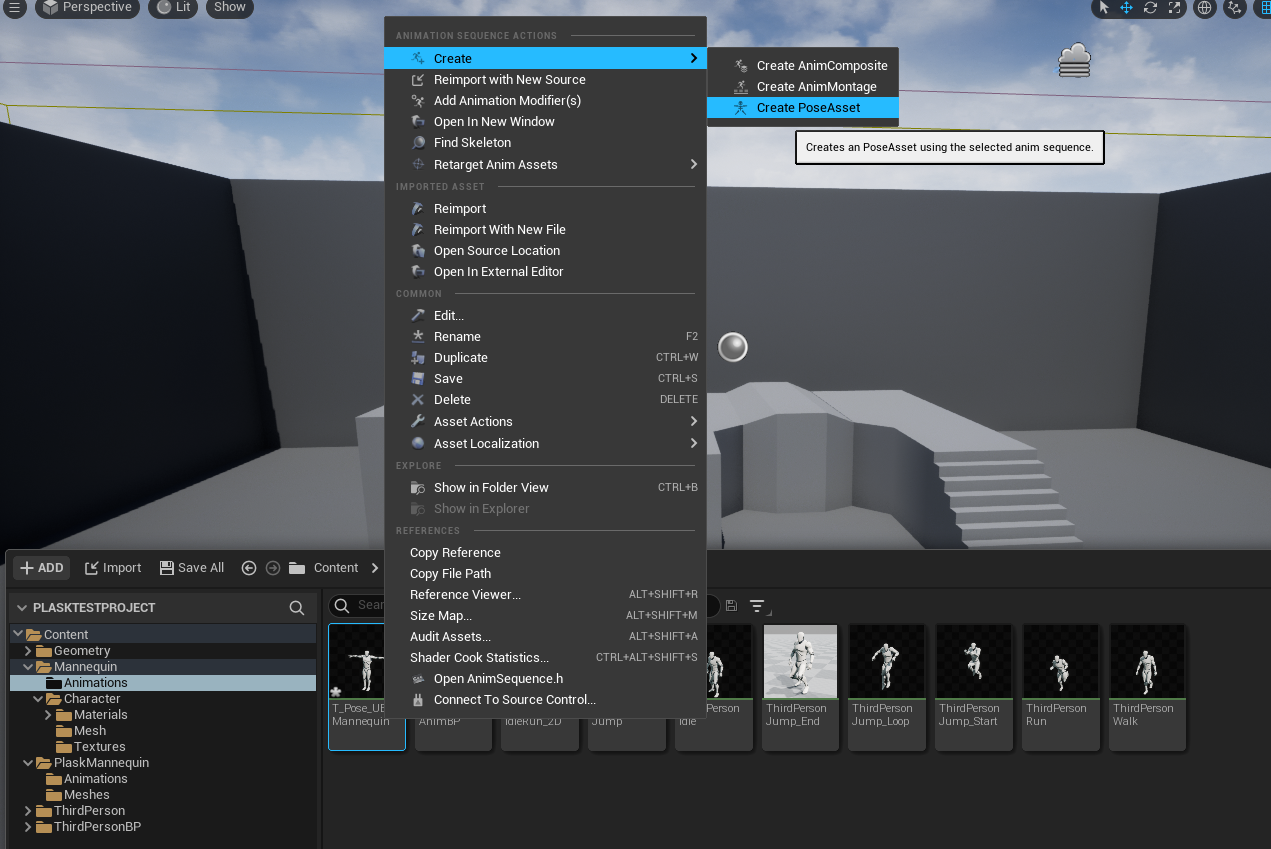Click the surface snapping icon
The height and width of the screenshot is (849, 1271).
click(1235, 8)
